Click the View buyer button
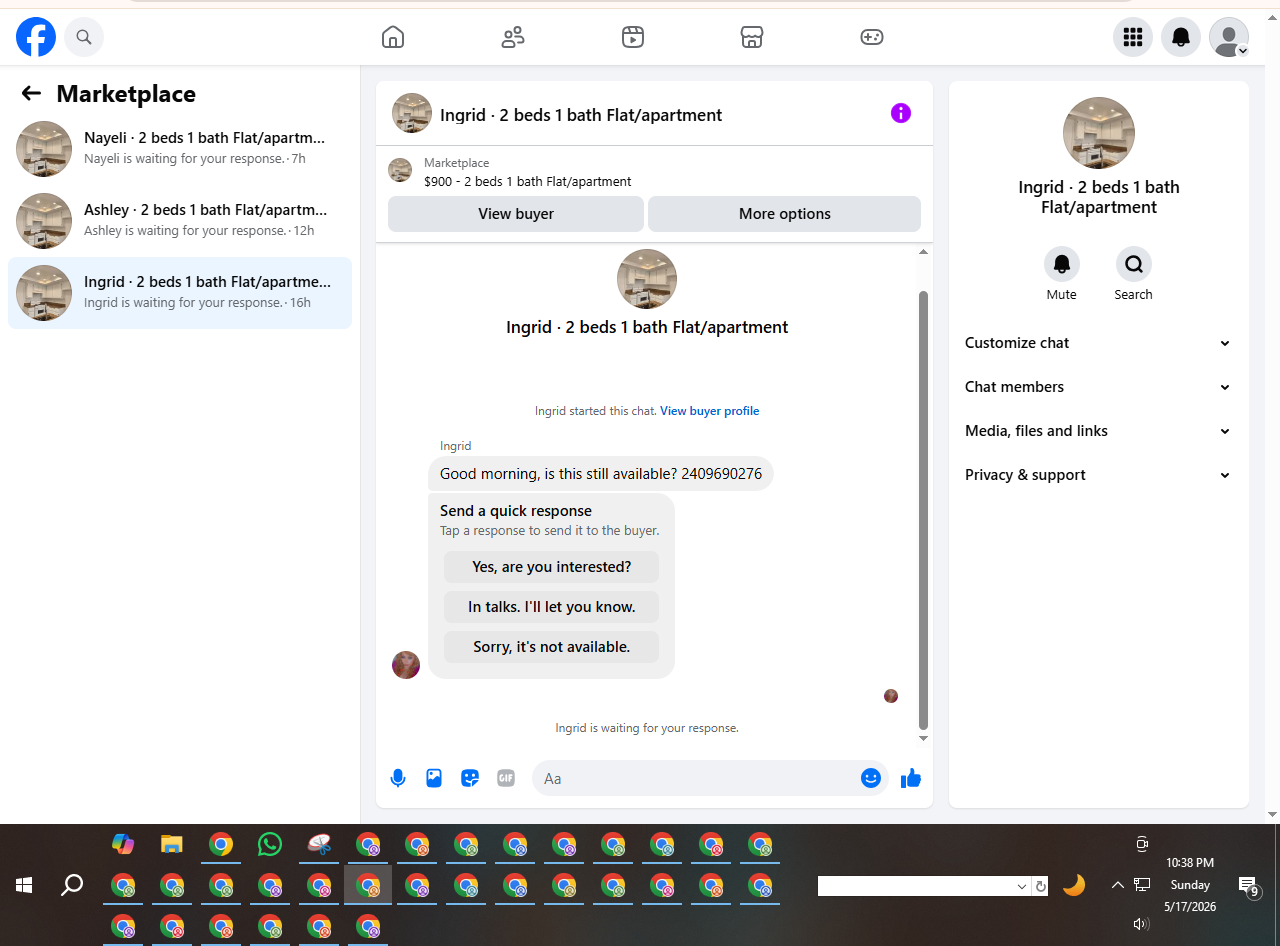 point(516,214)
